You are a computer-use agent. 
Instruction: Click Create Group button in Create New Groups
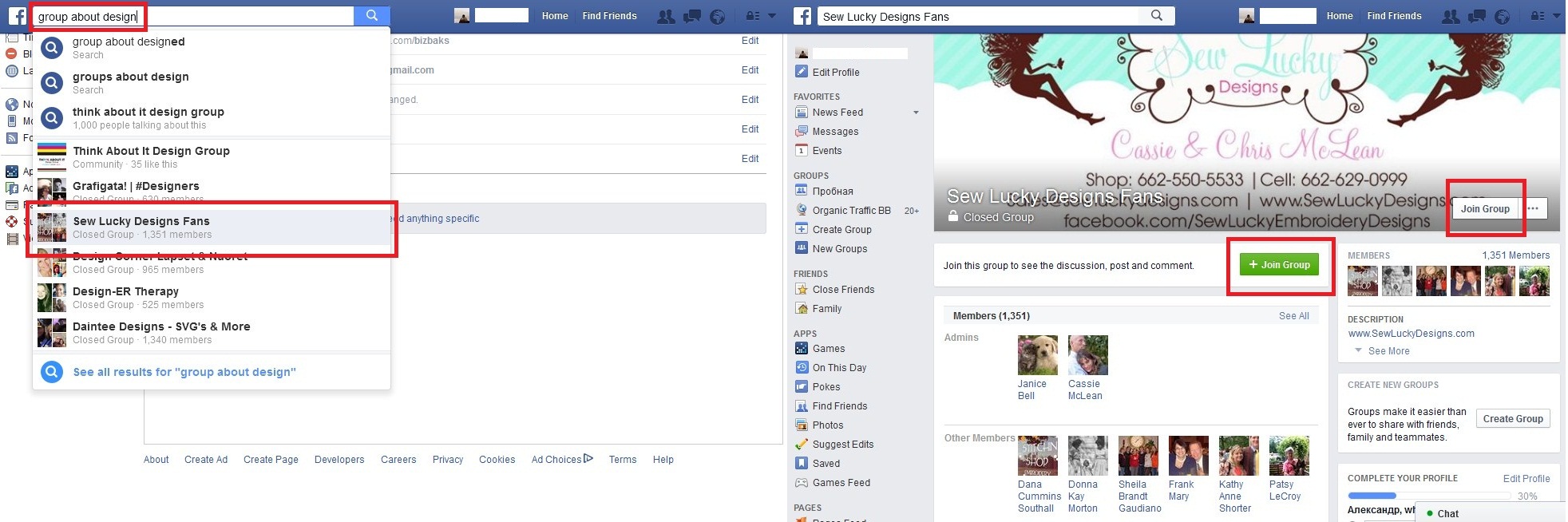[x=1513, y=418]
